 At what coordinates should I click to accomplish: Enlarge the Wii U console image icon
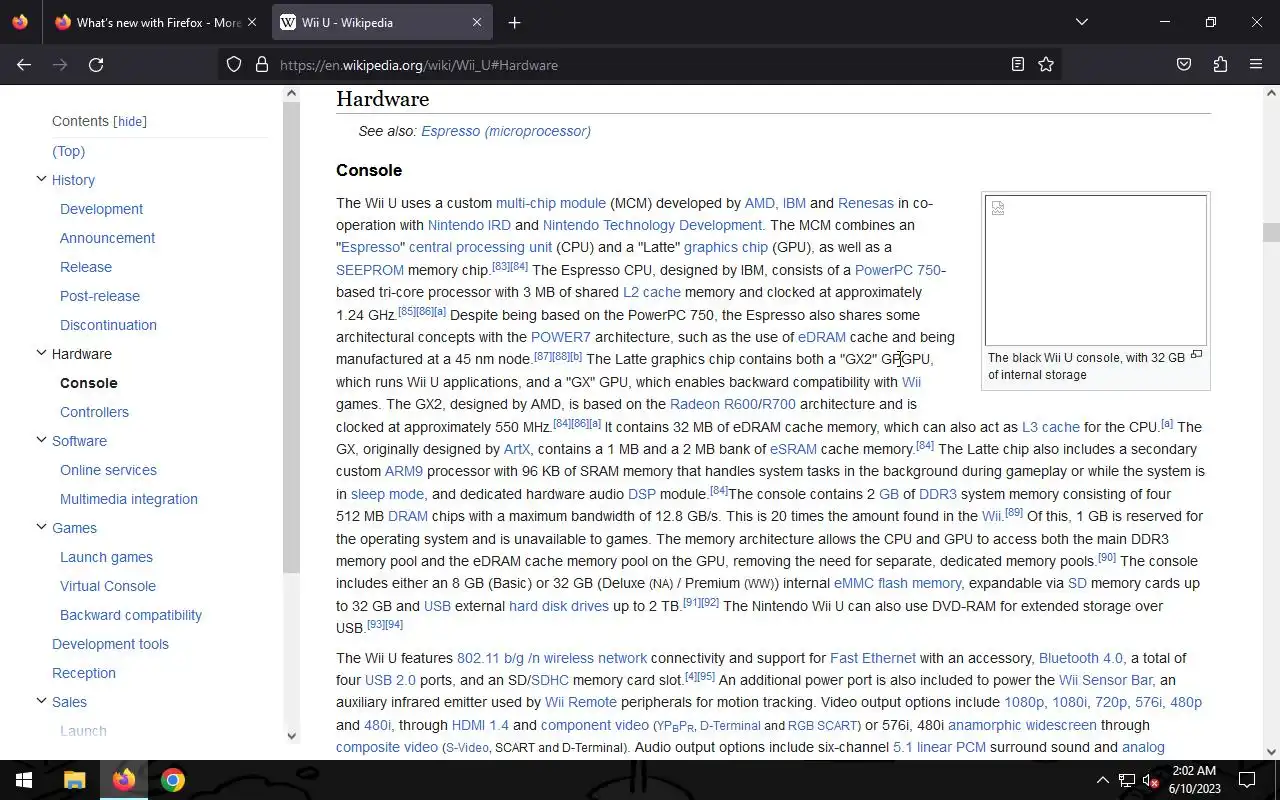[1196, 354]
